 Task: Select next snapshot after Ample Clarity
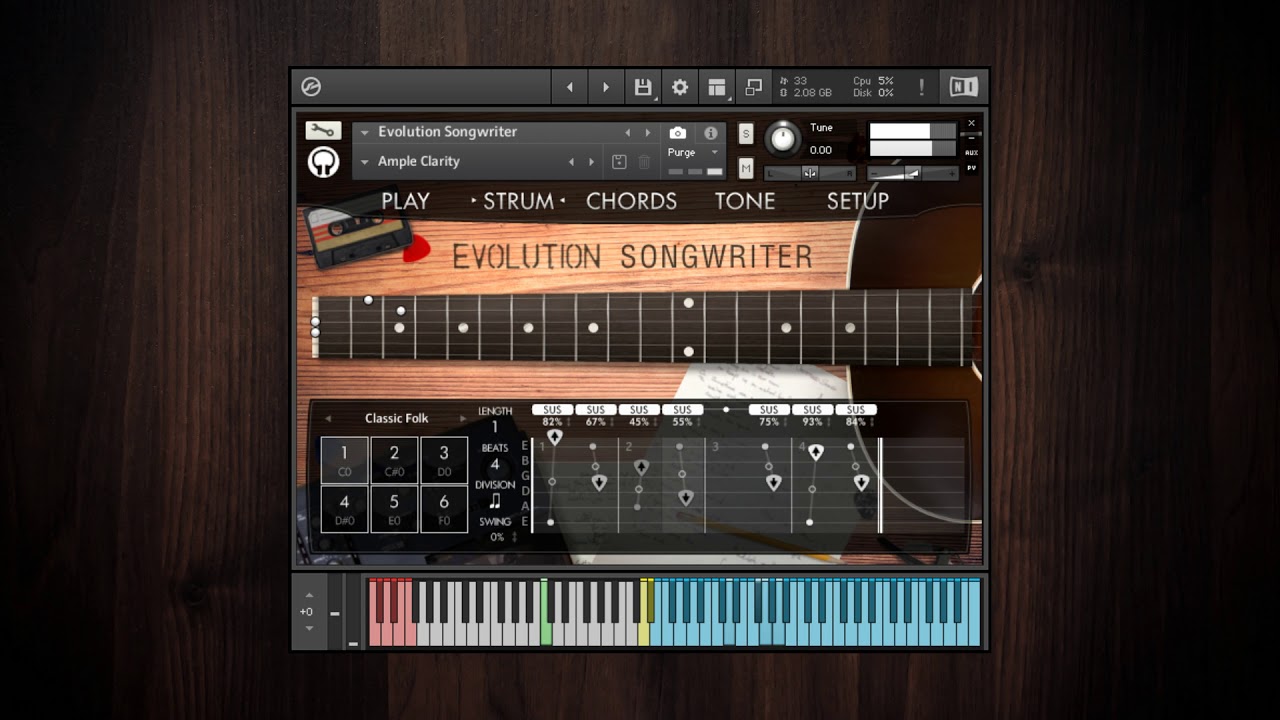[x=591, y=162]
